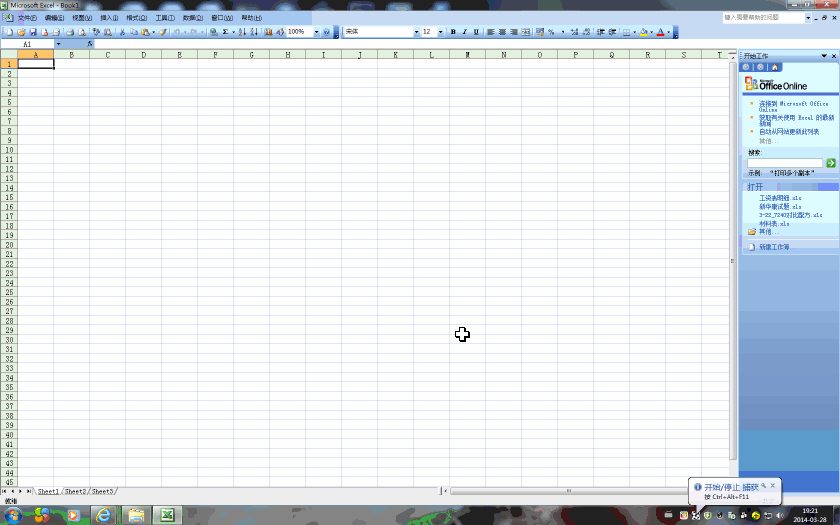Click the task pane search input field

(785, 163)
